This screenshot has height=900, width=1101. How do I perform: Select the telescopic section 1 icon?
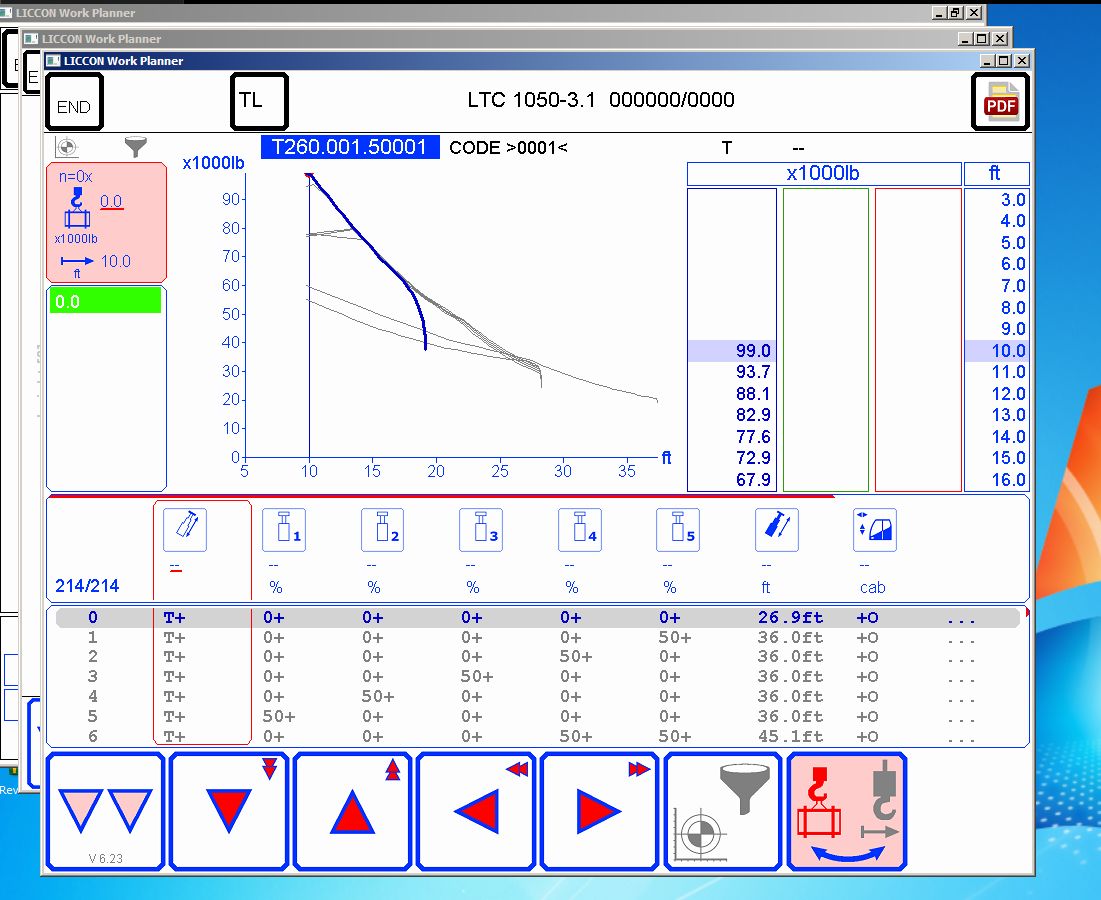pos(283,530)
